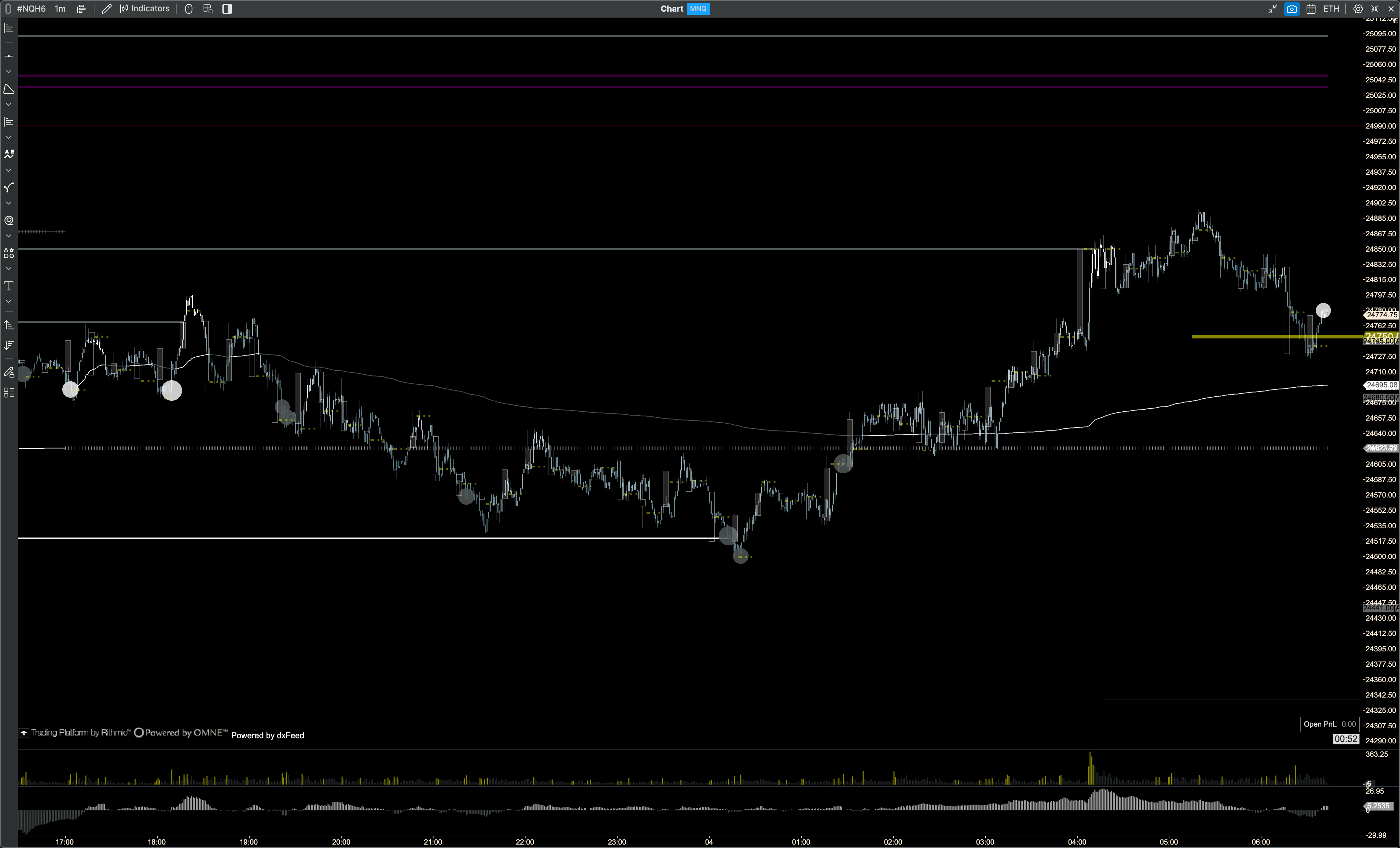
Task: Click the #NQH6 symbol label
Action: tap(31, 9)
